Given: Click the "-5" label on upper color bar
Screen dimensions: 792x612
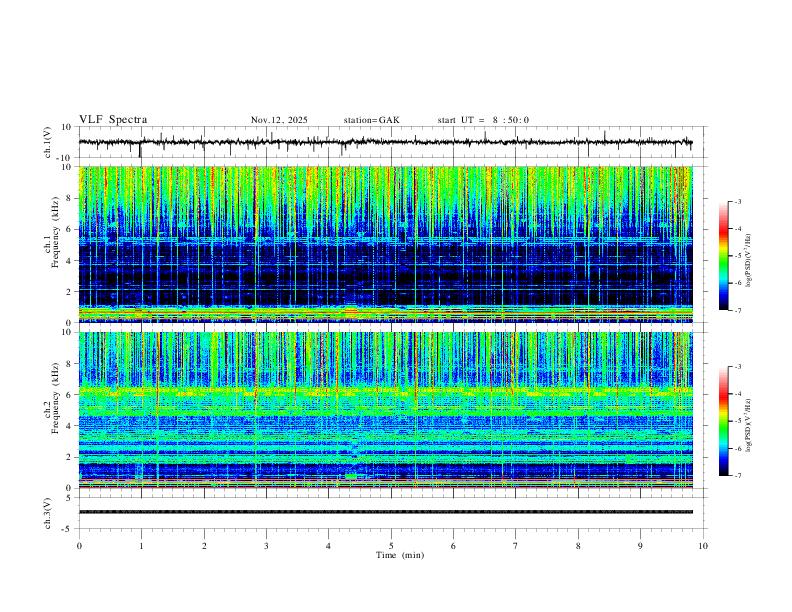Looking at the screenshot, I should point(737,256).
